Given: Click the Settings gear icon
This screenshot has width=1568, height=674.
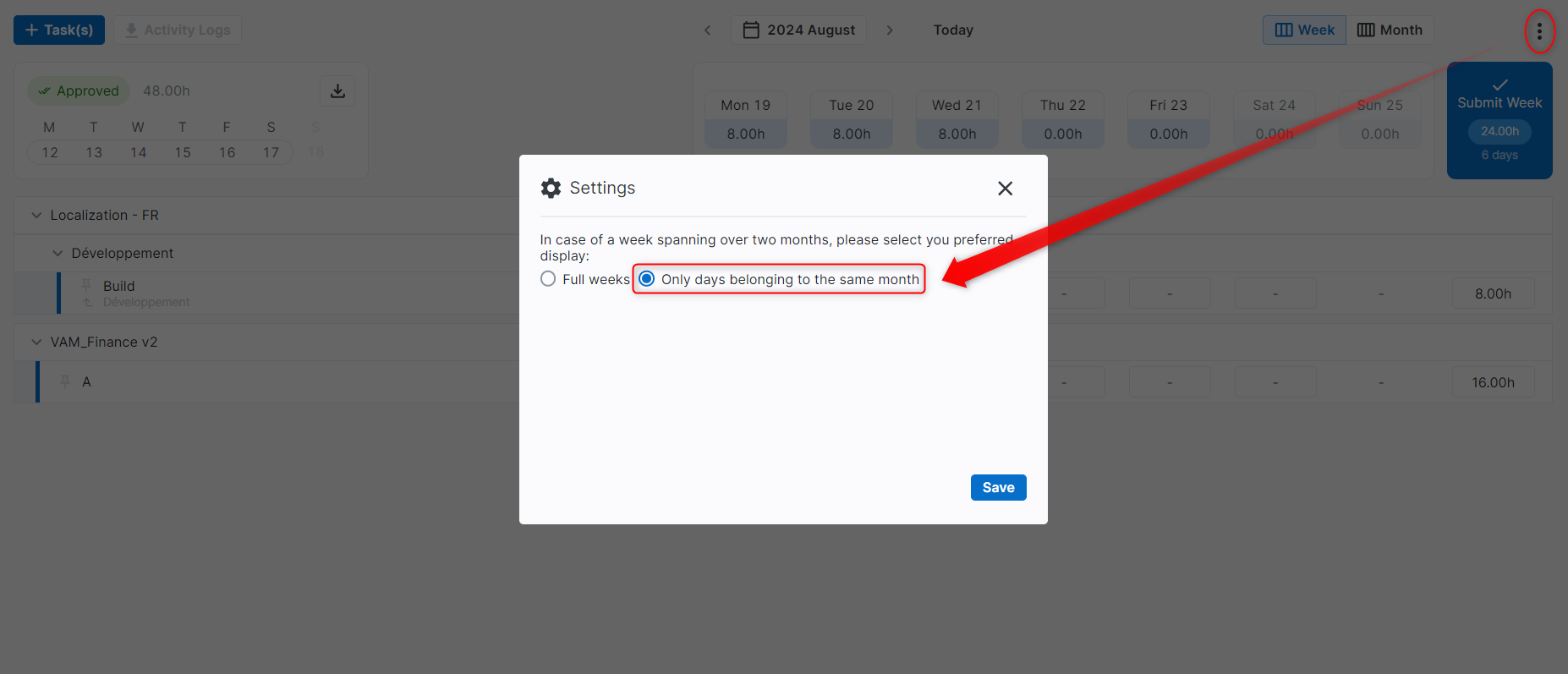Looking at the screenshot, I should (551, 189).
